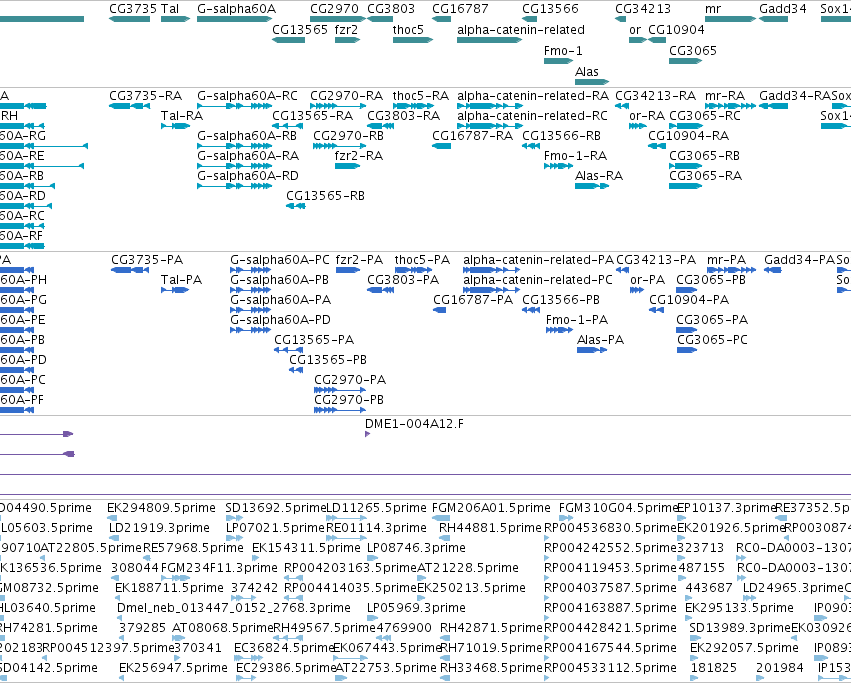Click the AT08068.5prime EST label
851x683 pixels.
pos(223,628)
